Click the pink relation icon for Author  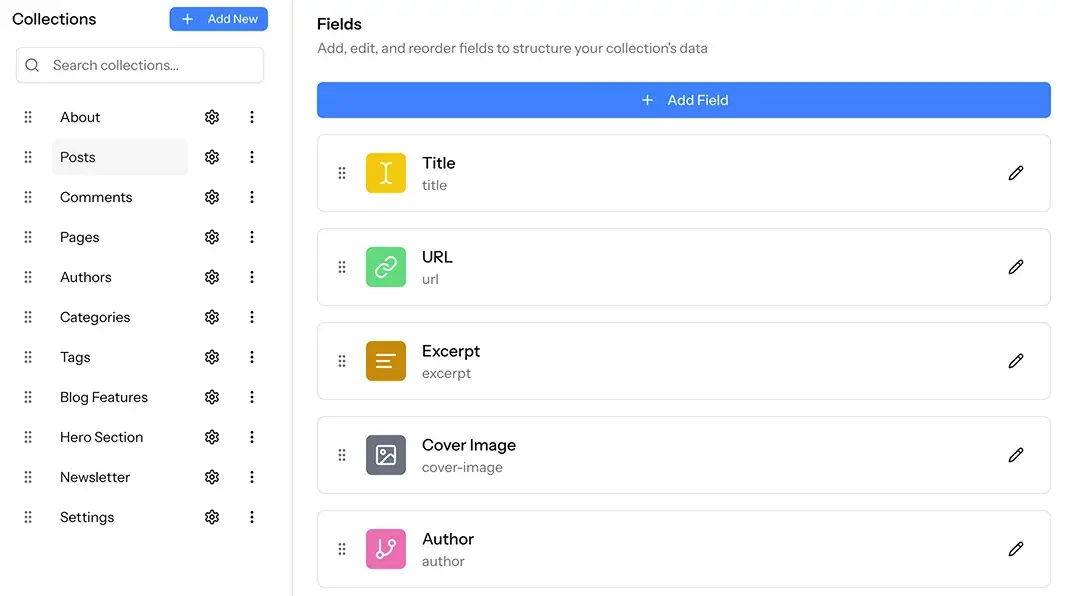[x=386, y=550]
